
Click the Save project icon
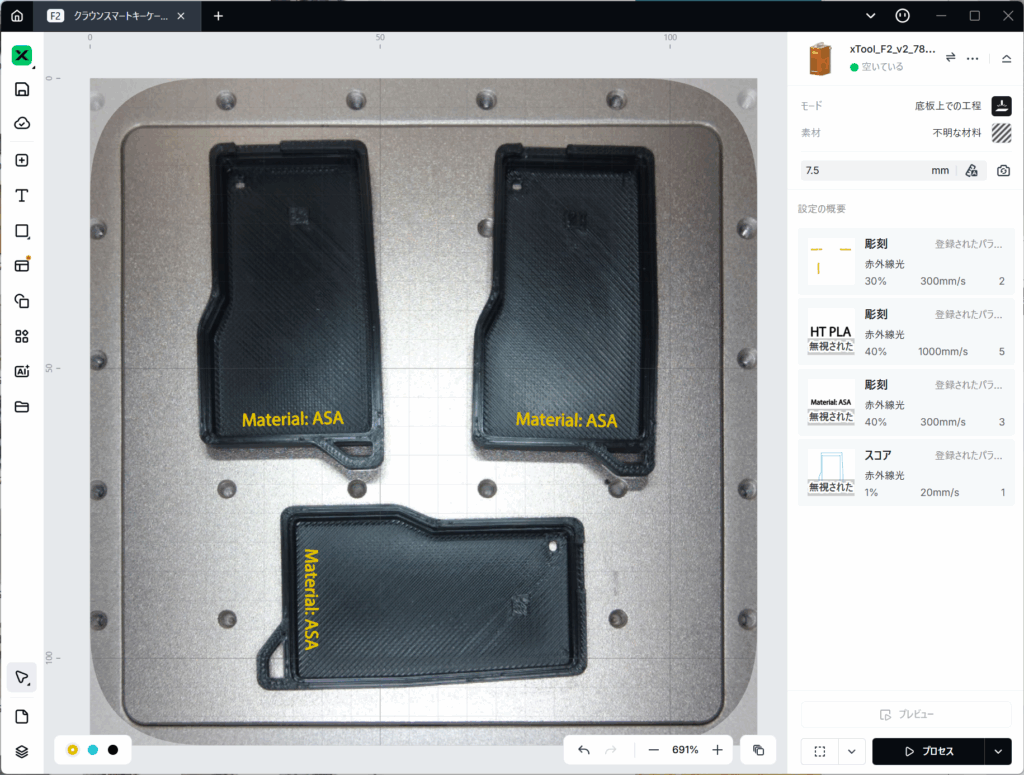tap(22, 89)
